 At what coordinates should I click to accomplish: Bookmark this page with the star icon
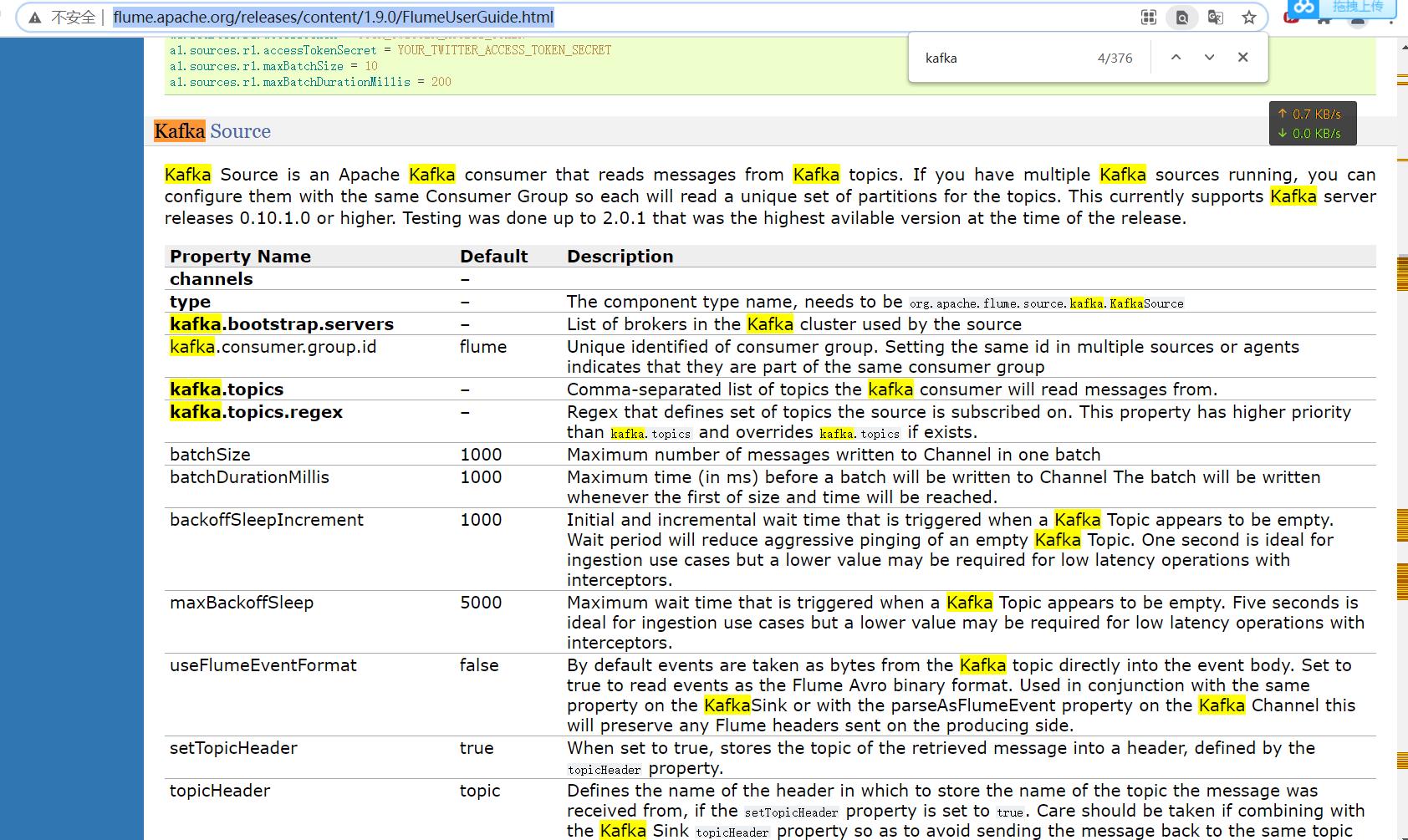[1249, 17]
